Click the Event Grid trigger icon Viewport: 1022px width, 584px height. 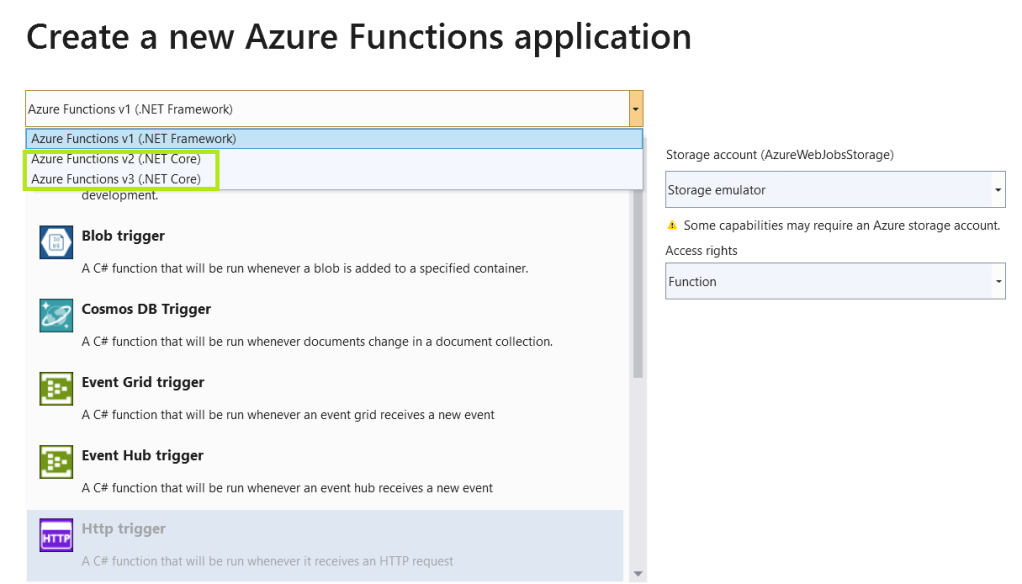click(x=56, y=389)
